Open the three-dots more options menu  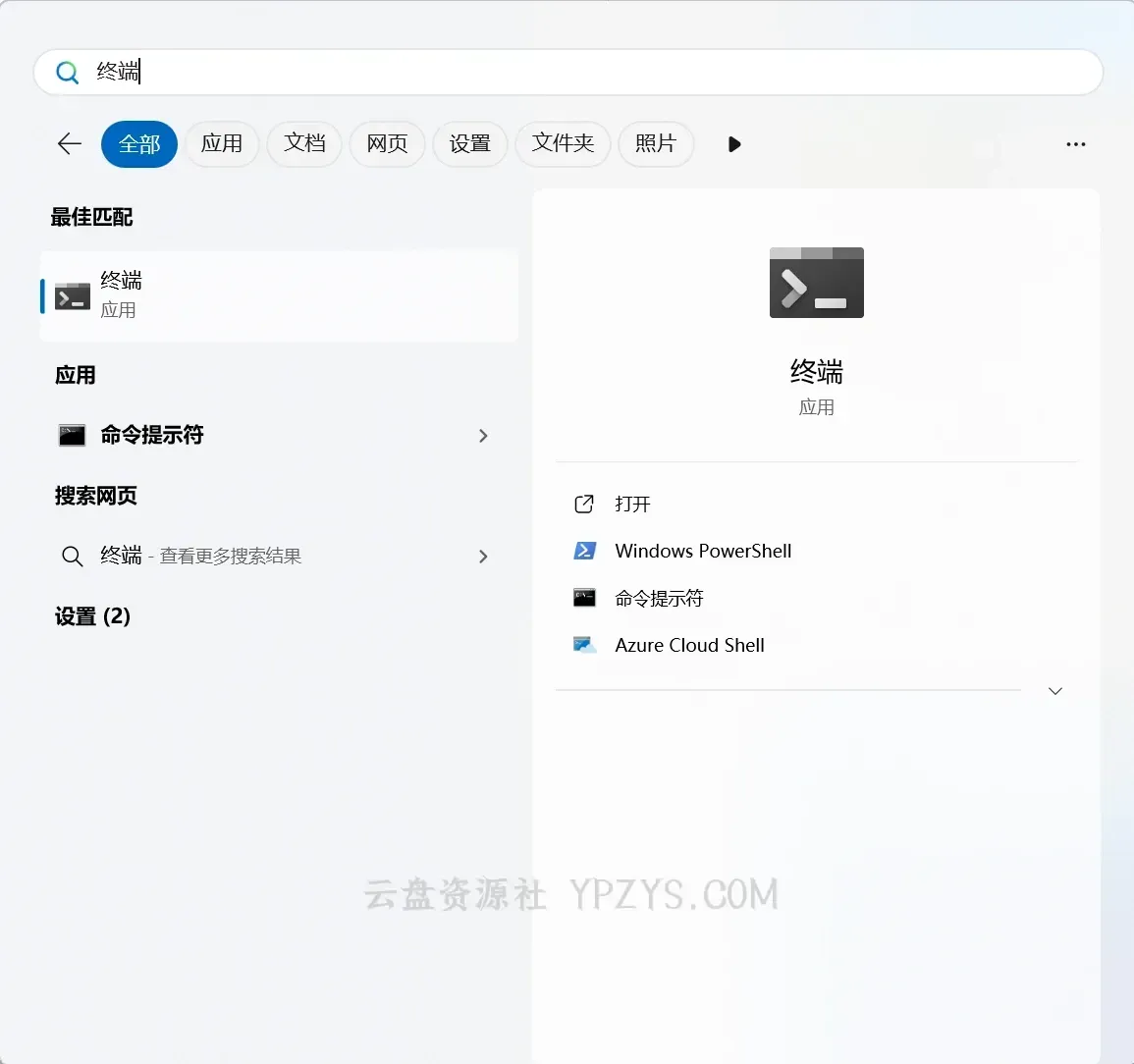click(1075, 144)
